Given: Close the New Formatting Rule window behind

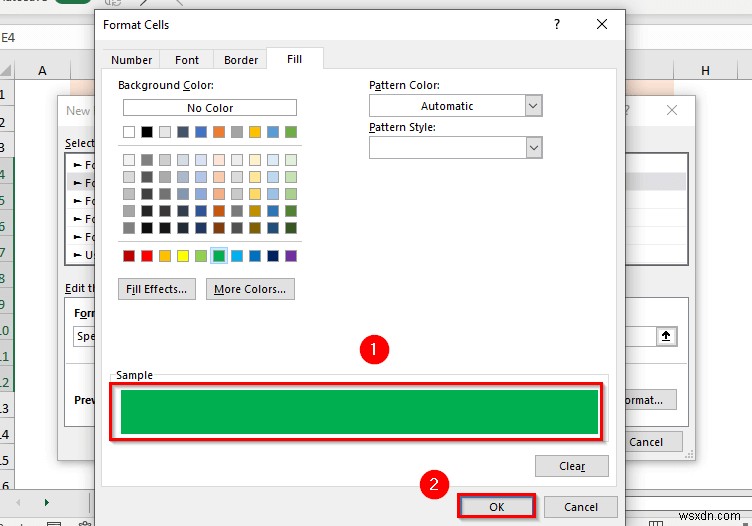Looking at the screenshot, I should pos(672,110).
